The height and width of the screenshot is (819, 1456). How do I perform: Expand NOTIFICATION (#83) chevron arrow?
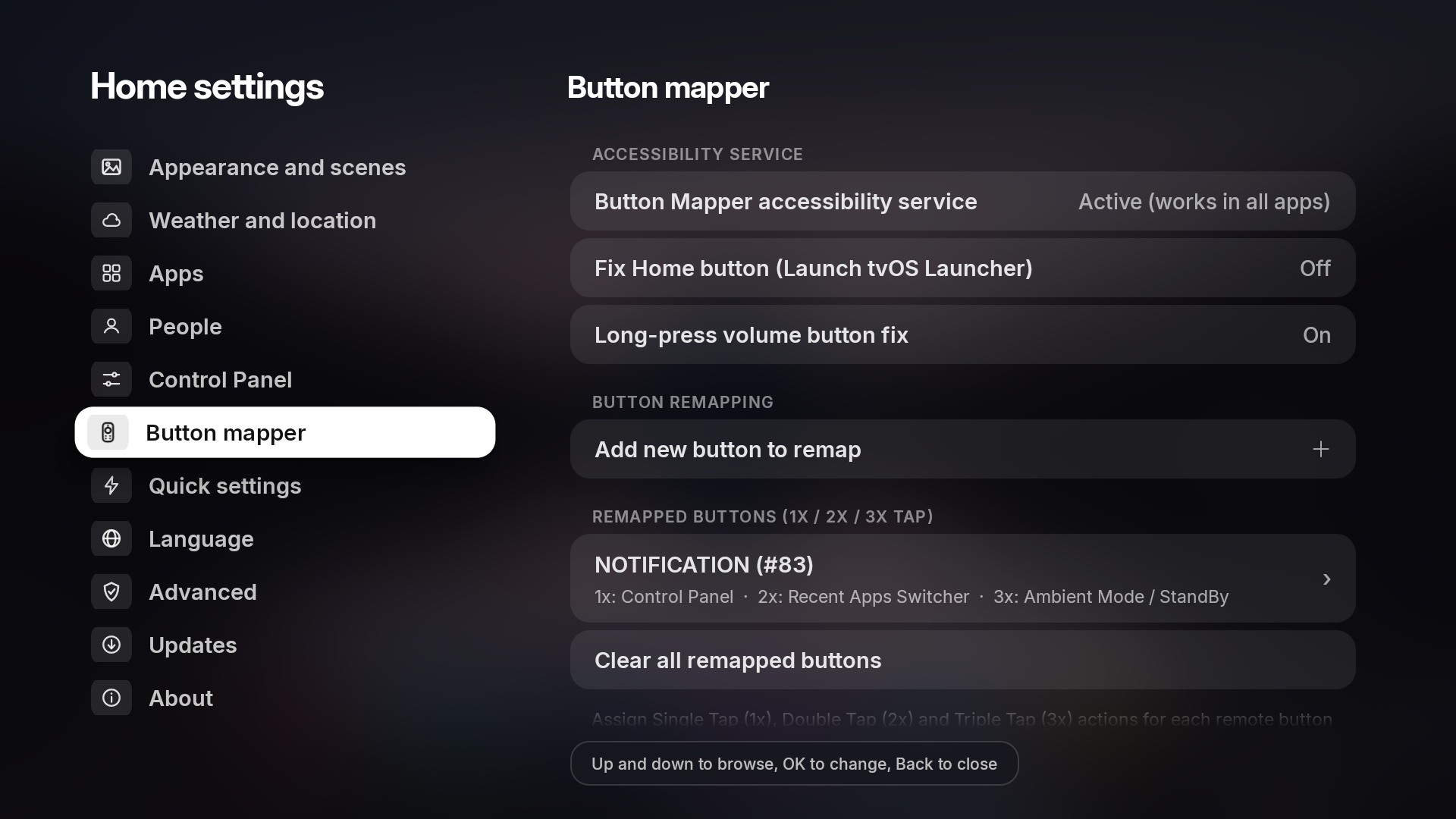click(1326, 579)
